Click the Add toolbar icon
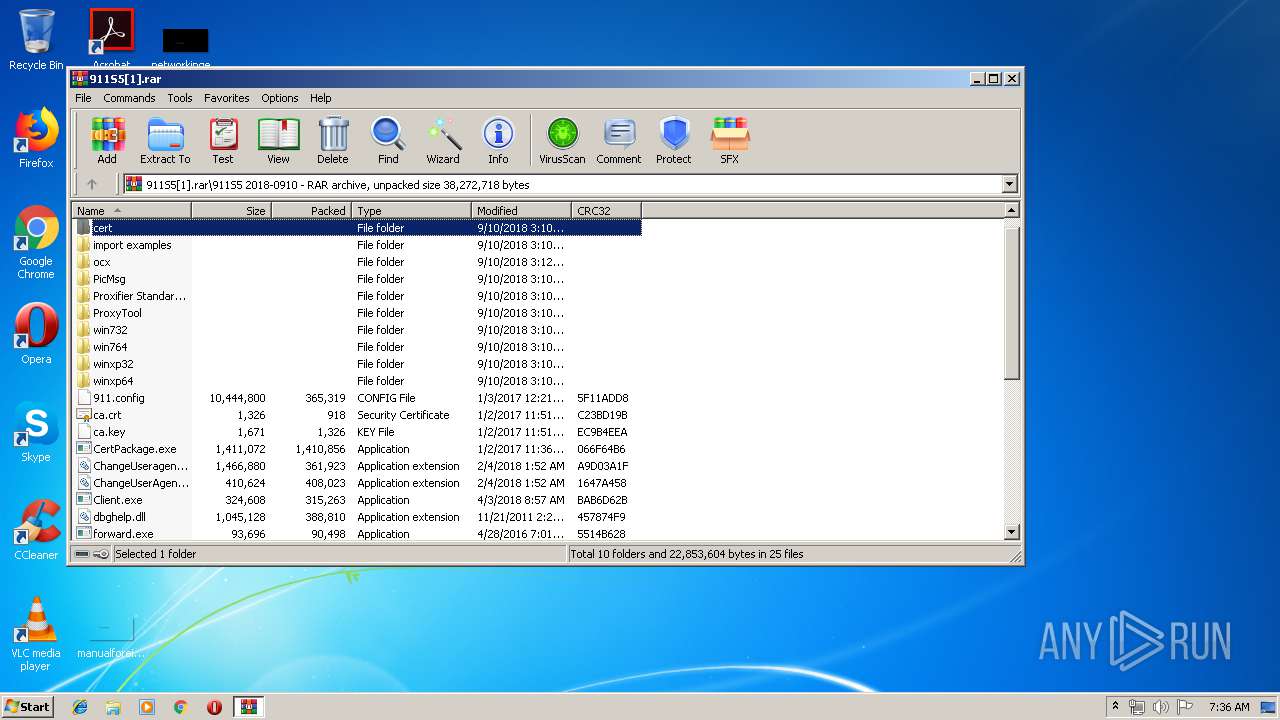 [x=107, y=140]
